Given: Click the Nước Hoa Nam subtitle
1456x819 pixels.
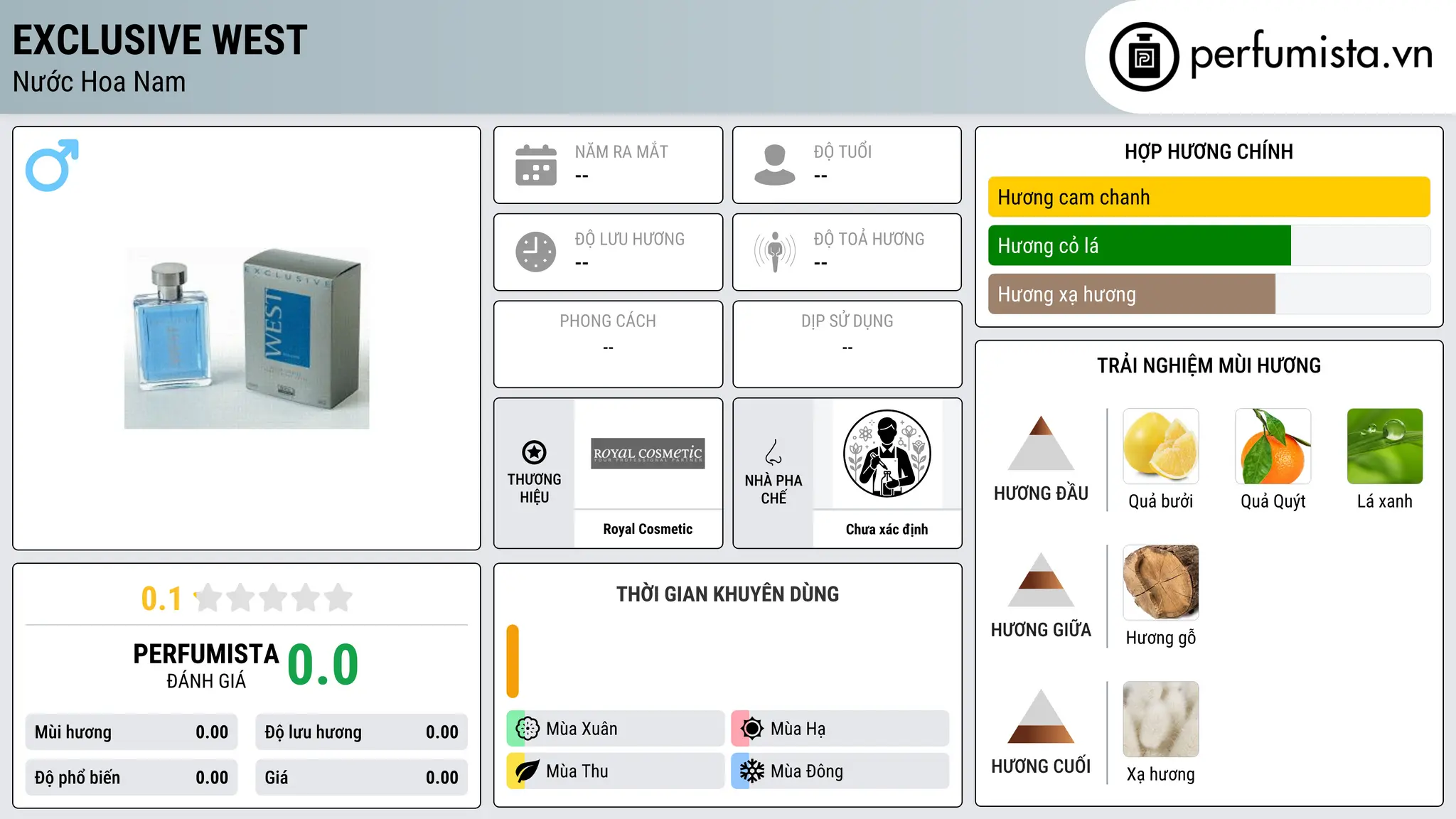Looking at the screenshot, I should point(99,82).
